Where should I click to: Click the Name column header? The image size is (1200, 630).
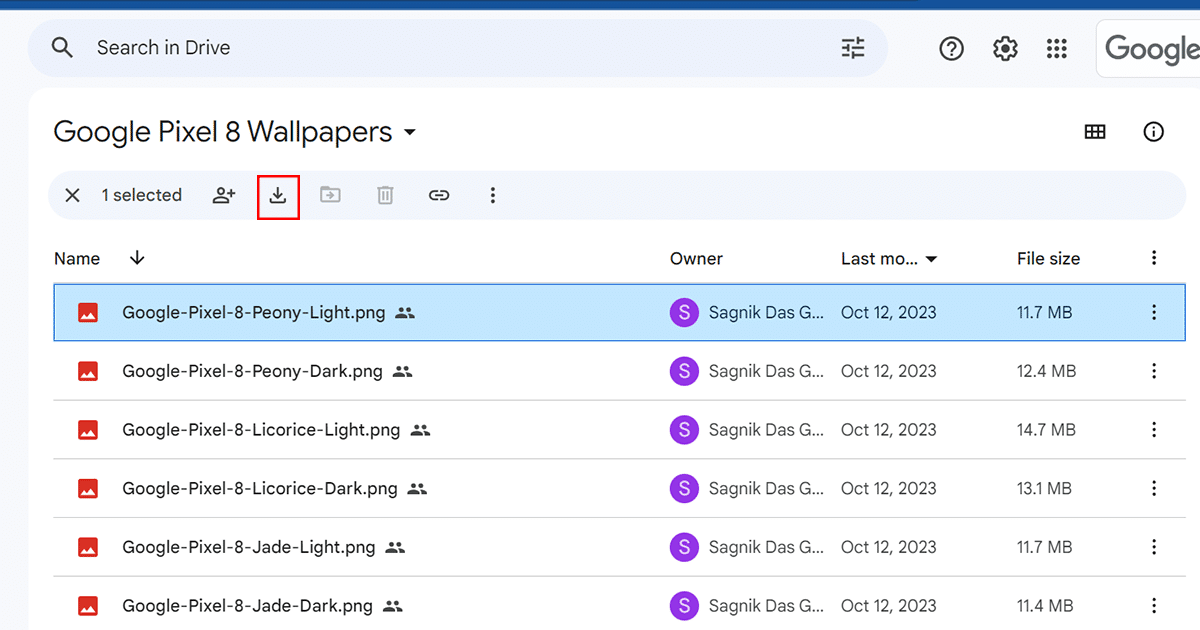(77, 258)
